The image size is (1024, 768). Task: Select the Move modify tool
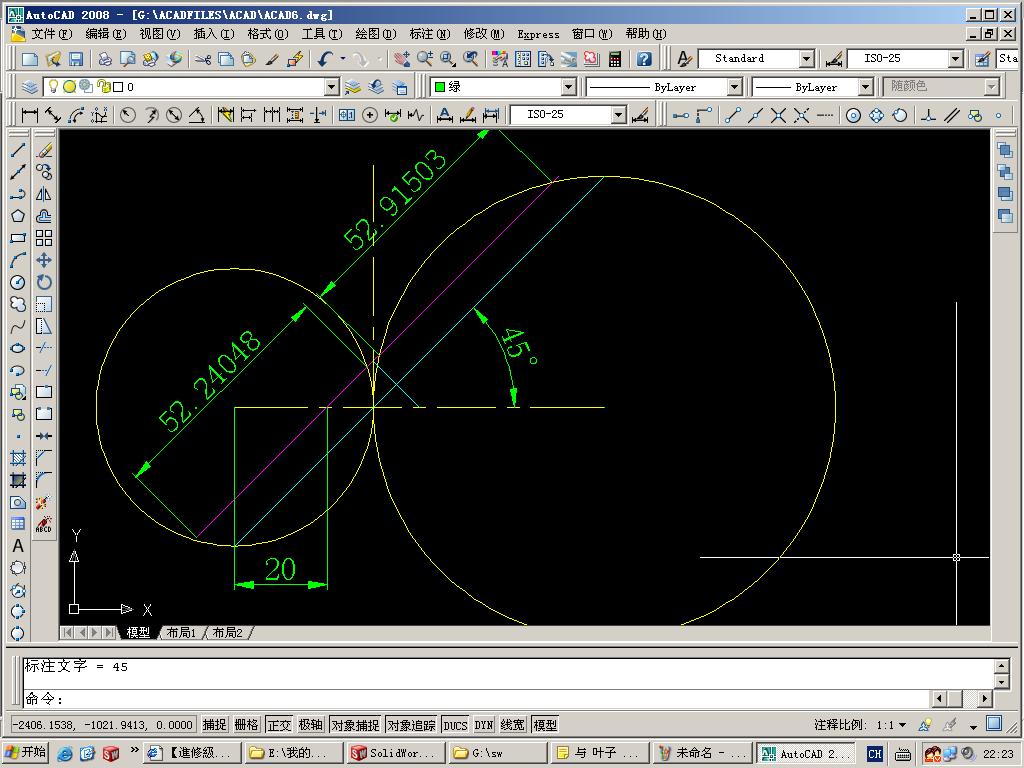pos(44,260)
